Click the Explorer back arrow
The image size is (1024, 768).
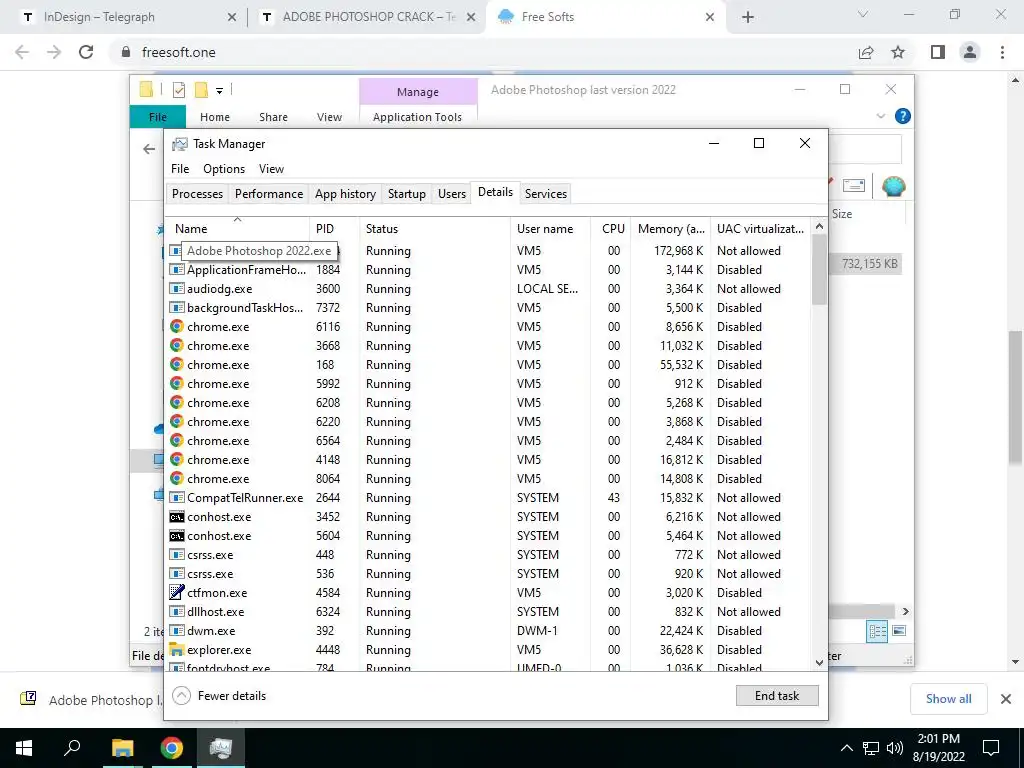click(x=149, y=149)
